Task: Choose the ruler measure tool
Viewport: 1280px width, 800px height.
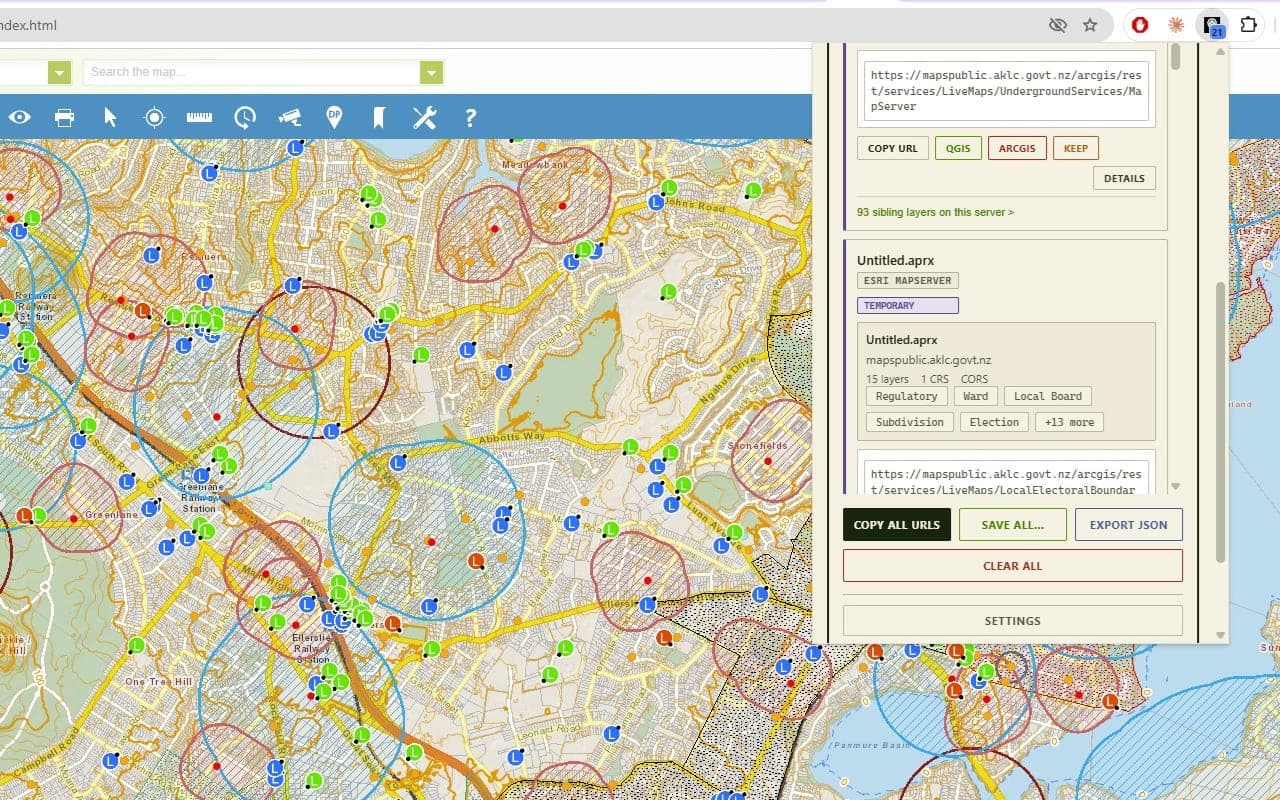Action: (199, 118)
